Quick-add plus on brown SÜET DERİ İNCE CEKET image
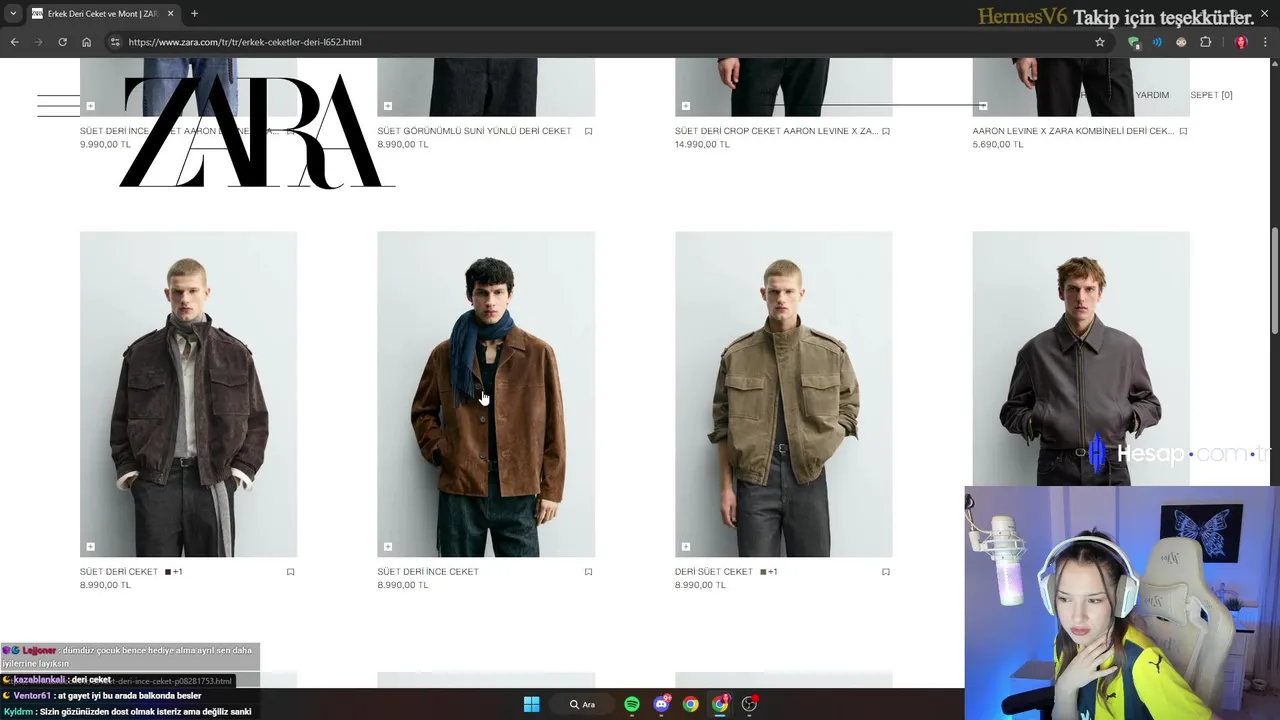This screenshot has width=1280, height=720. coord(388,547)
